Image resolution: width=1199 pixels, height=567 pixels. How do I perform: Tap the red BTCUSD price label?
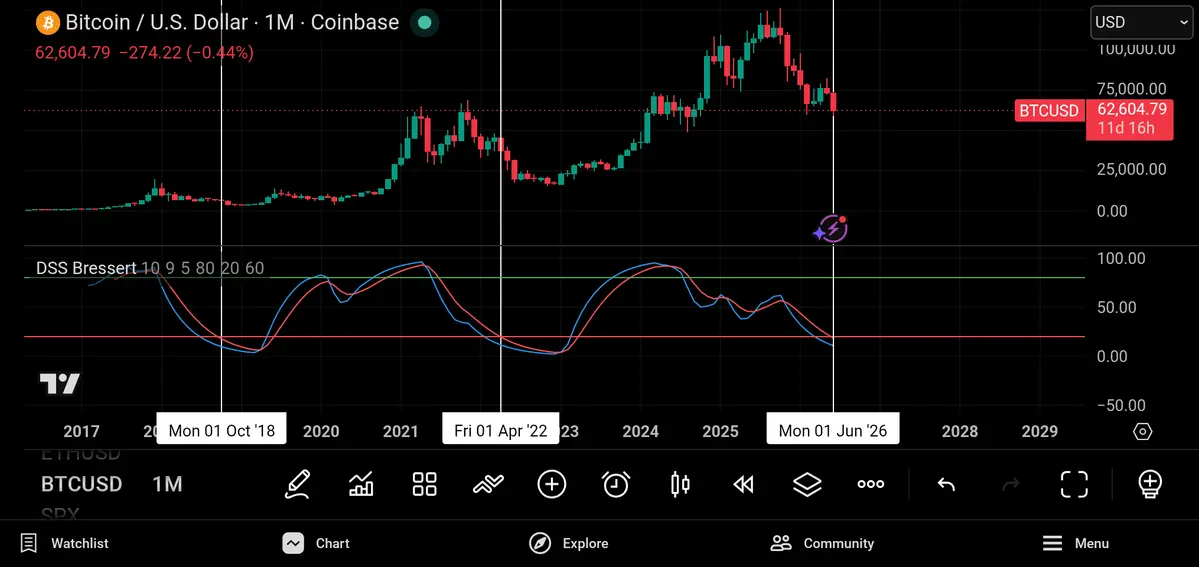1048,110
